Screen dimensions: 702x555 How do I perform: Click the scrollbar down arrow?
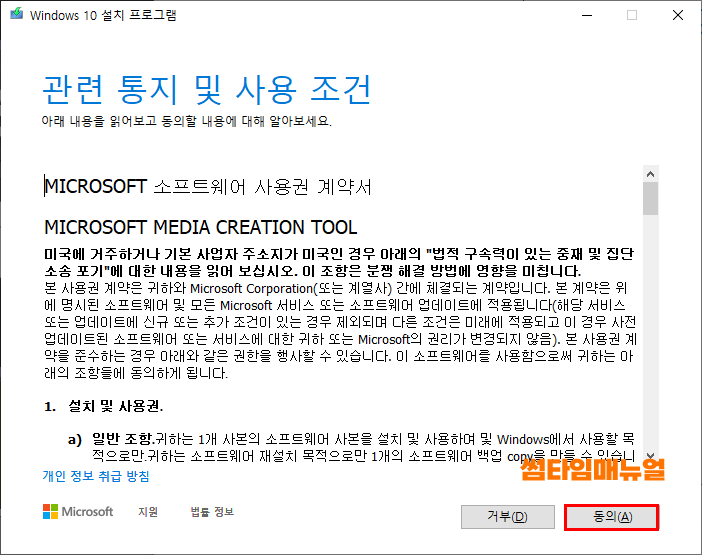point(651,456)
